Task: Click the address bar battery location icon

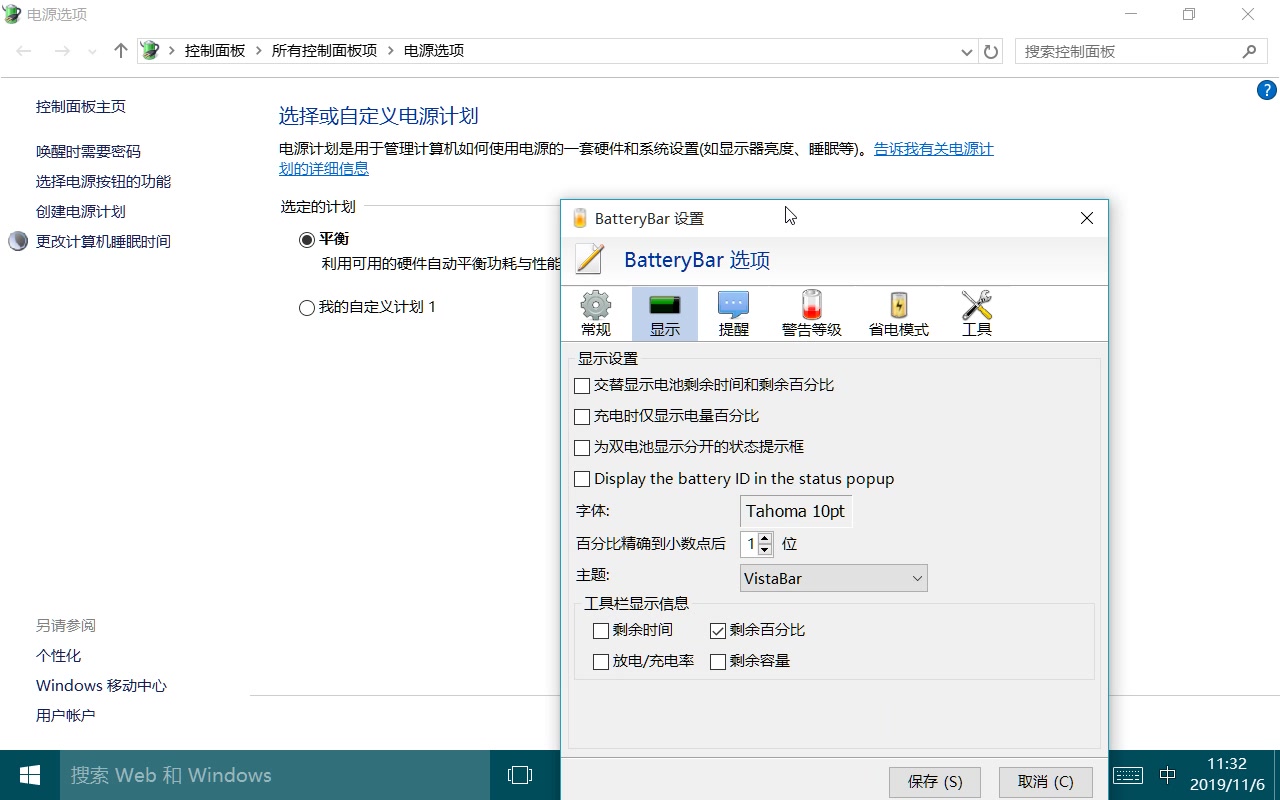Action: 151,51
